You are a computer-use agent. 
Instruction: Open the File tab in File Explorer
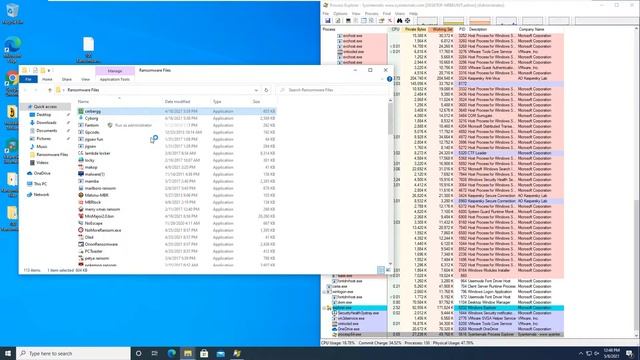click(x=28, y=79)
